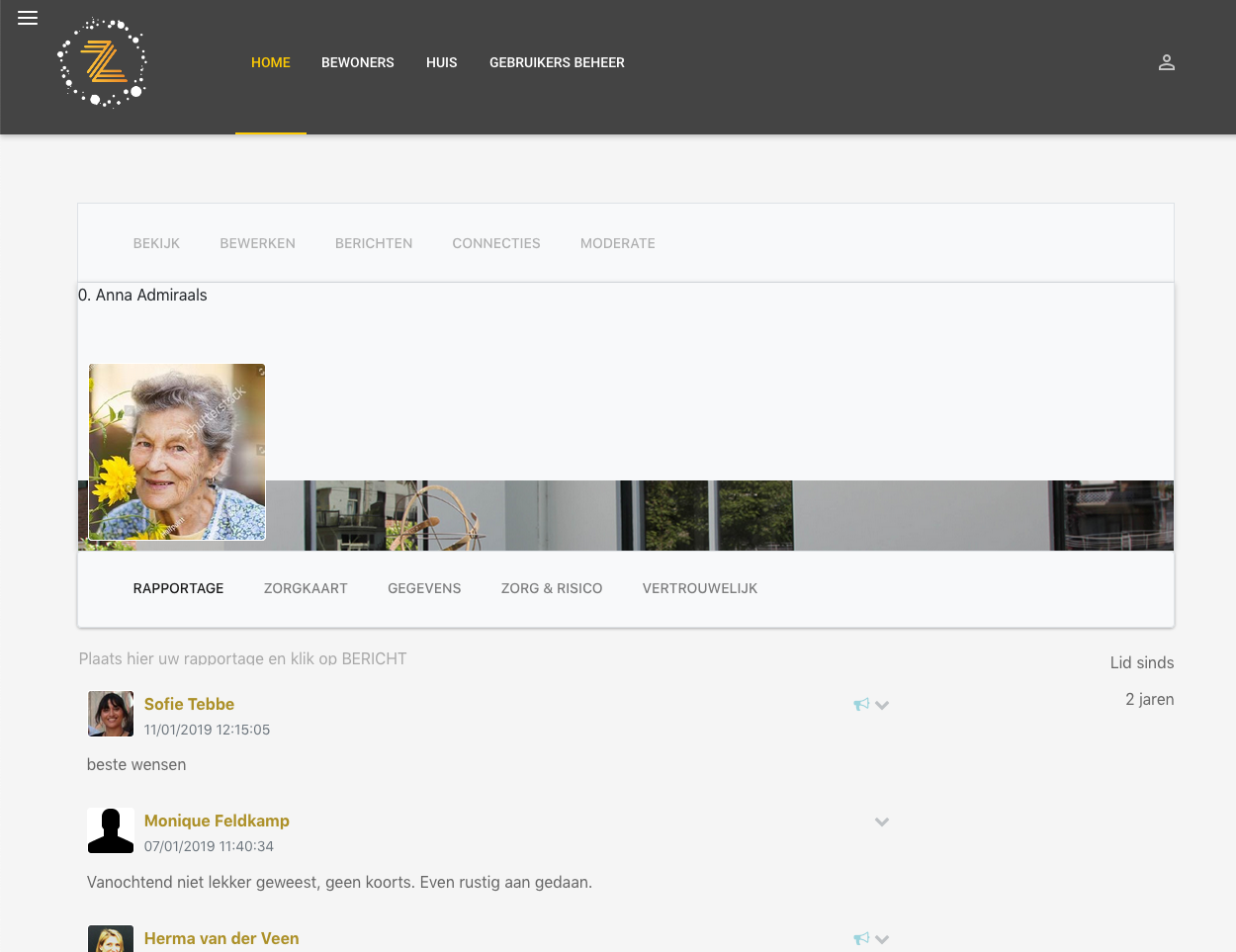
Task: Switch to the Berichten tab
Action: 374,243
